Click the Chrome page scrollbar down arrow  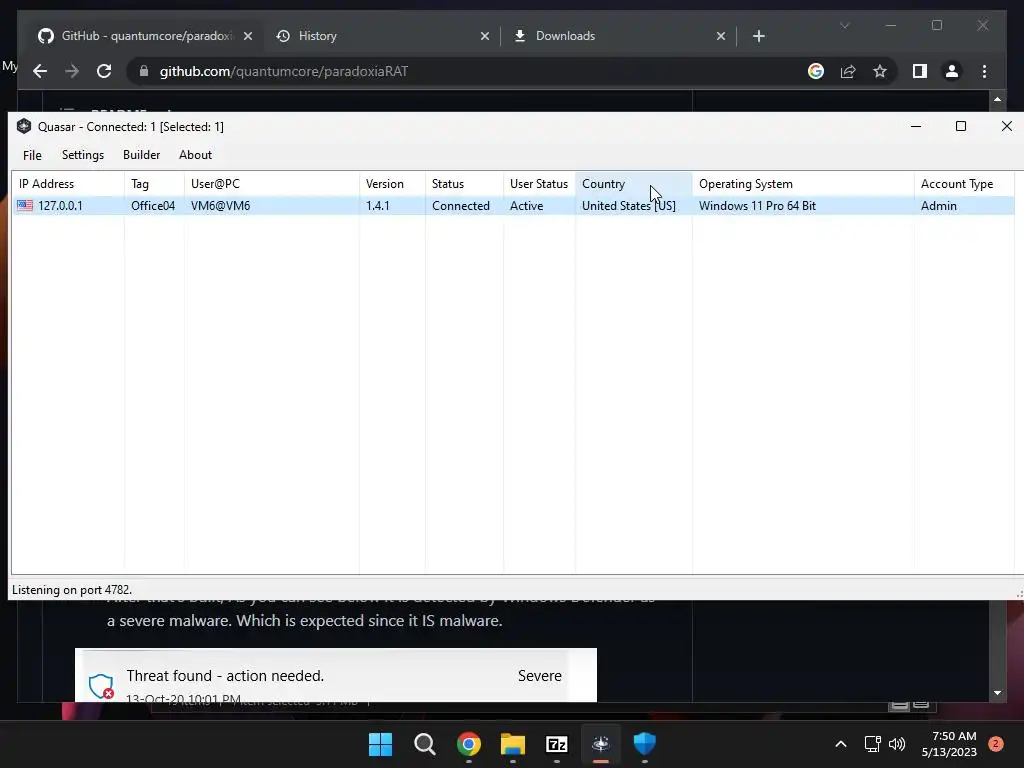[x=997, y=693]
